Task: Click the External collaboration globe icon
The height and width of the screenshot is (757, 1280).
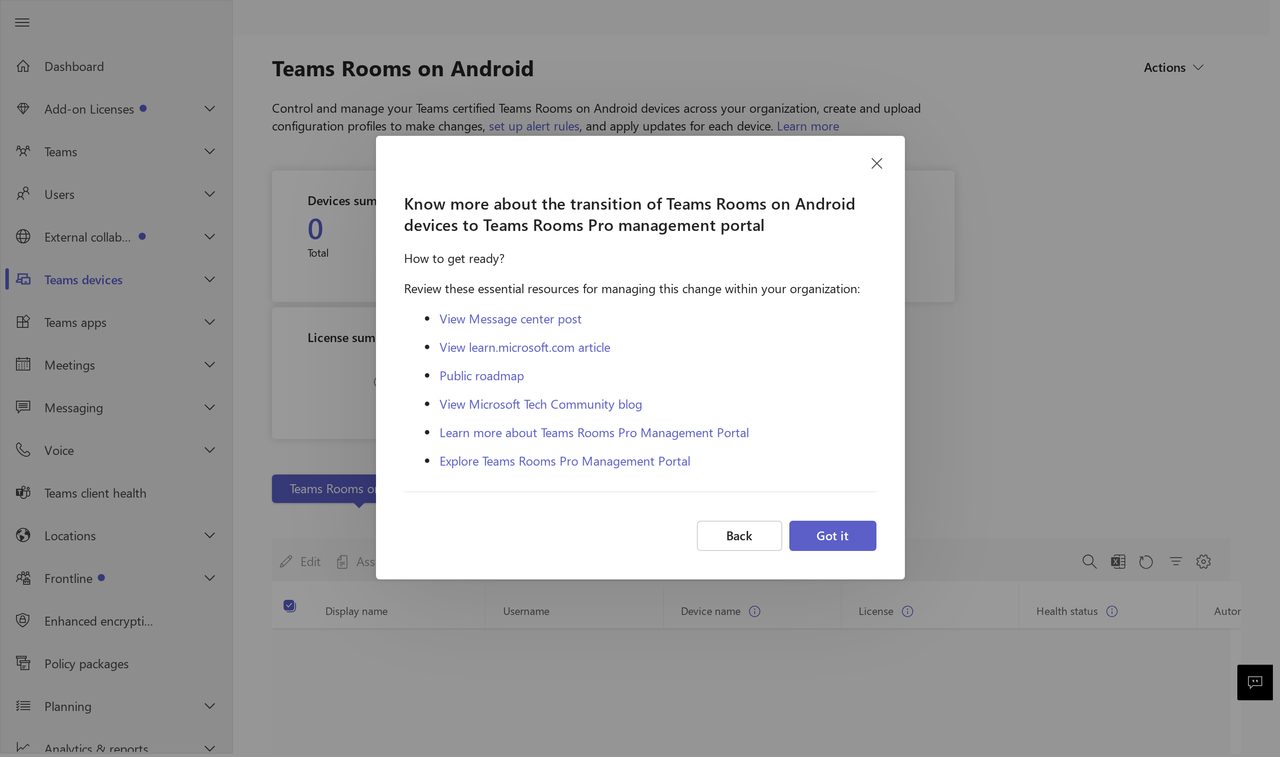Action: coord(23,237)
